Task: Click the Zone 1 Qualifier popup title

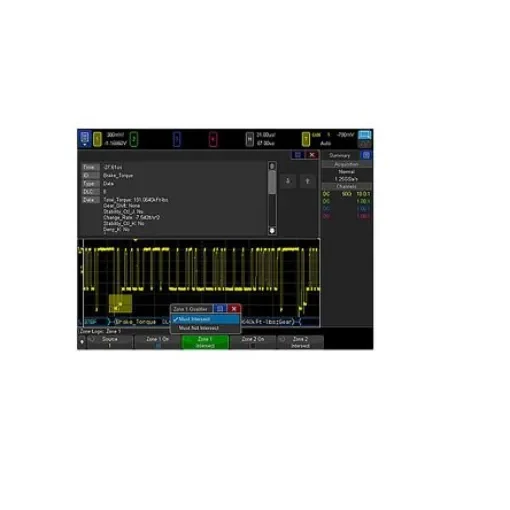Action: point(190,309)
